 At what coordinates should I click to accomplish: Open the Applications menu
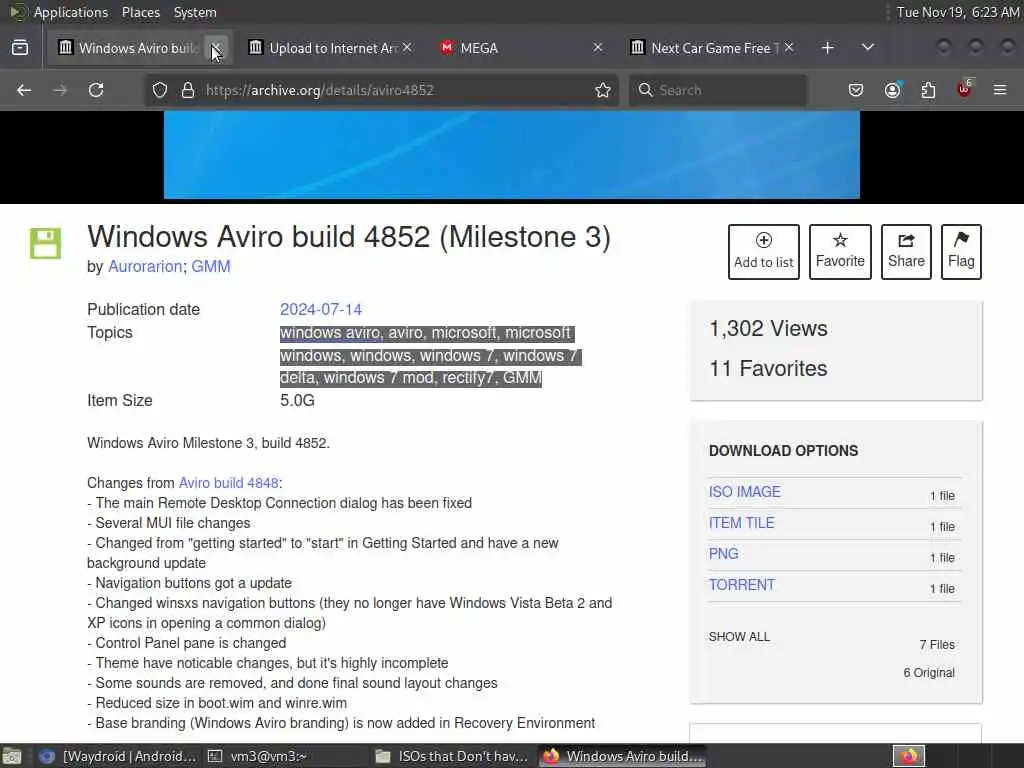(x=71, y=12)
